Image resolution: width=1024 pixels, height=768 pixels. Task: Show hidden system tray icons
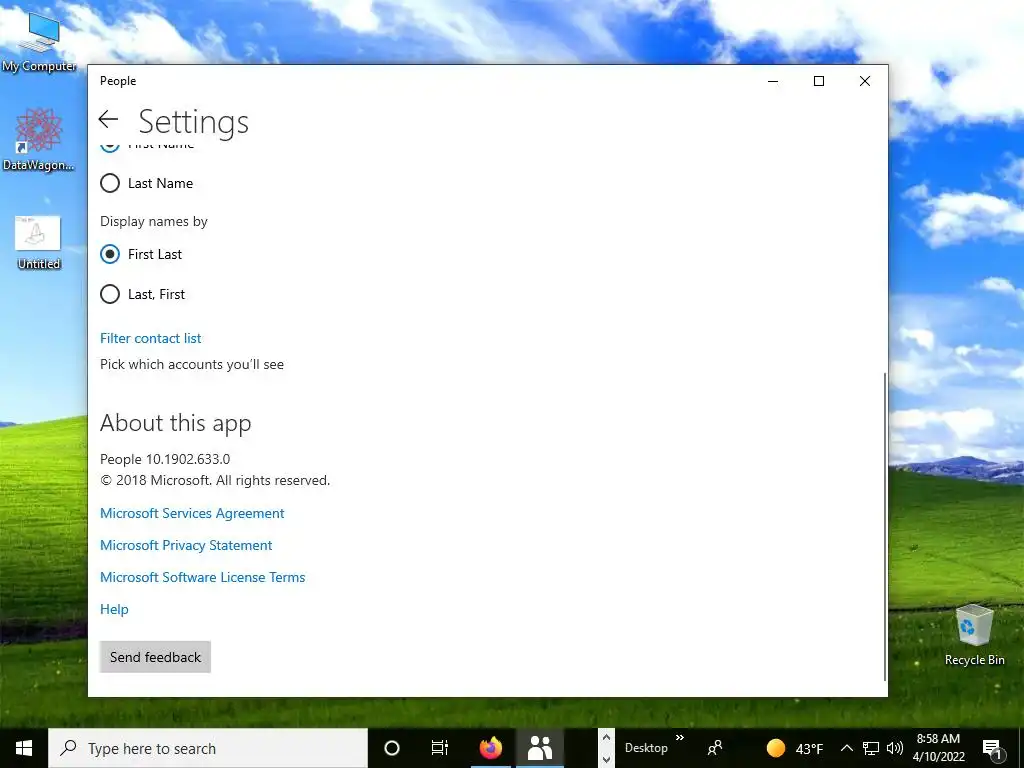click(846, 748)
